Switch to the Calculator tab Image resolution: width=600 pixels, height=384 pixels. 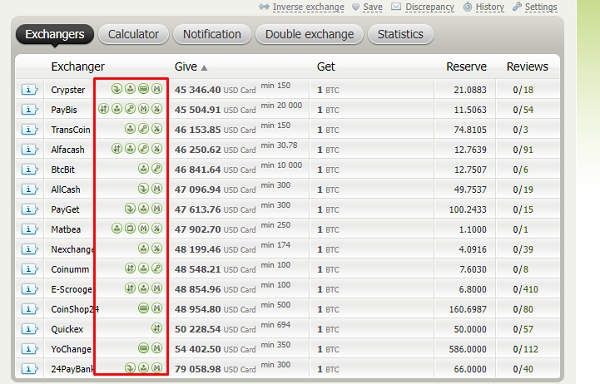133,34
